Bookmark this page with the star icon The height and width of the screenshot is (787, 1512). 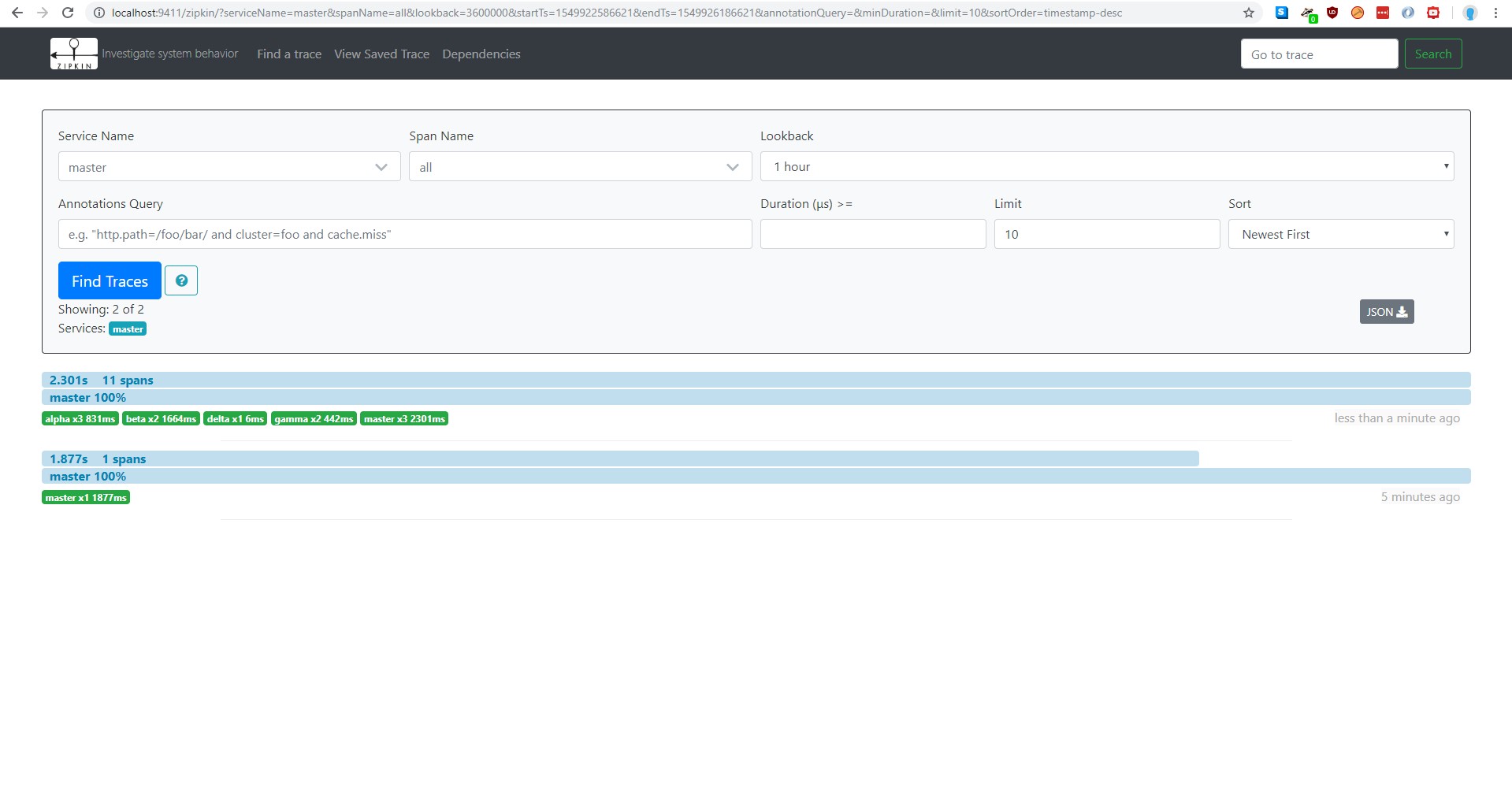1248,13
